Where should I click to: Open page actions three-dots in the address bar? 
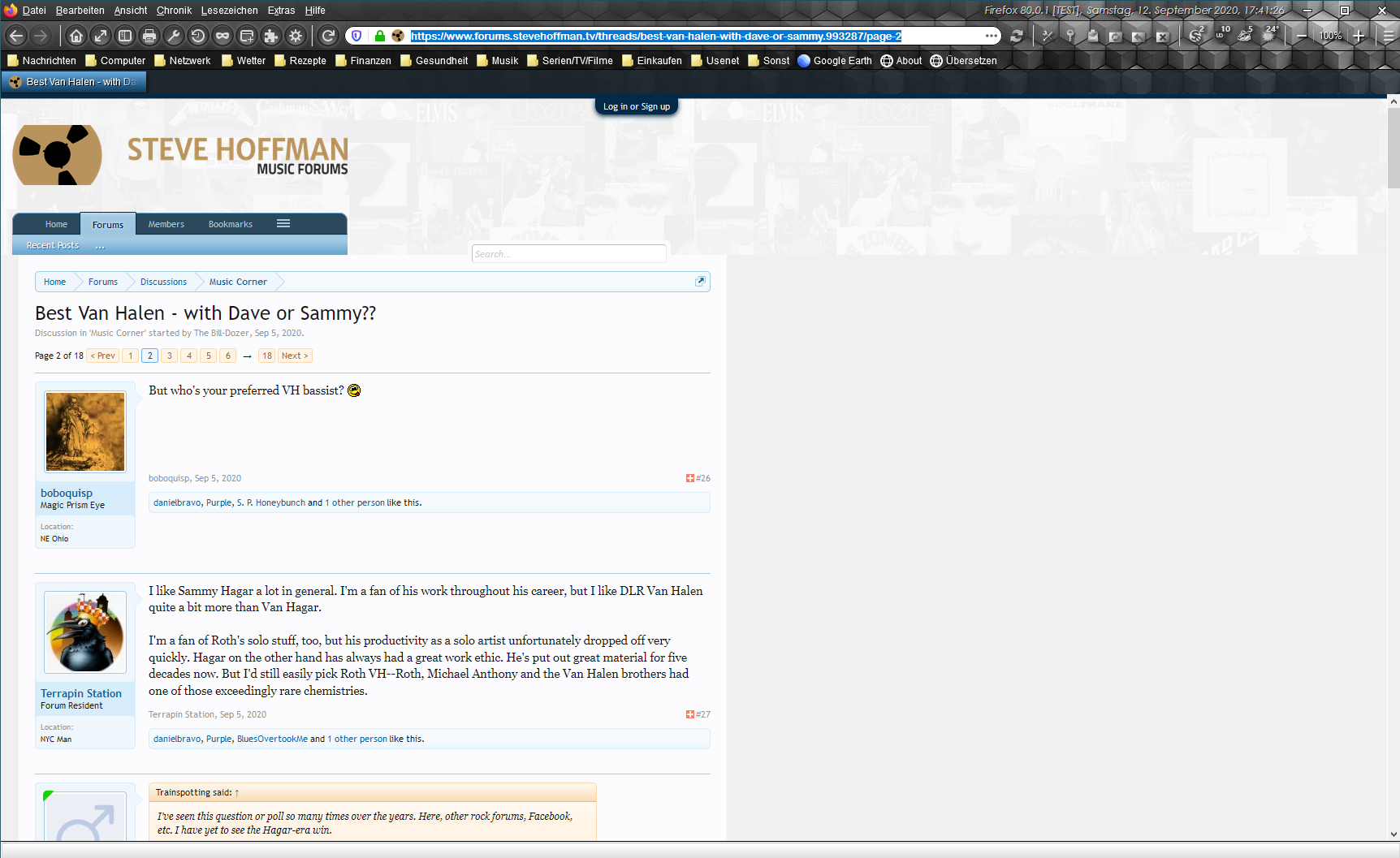click(992, 36)
